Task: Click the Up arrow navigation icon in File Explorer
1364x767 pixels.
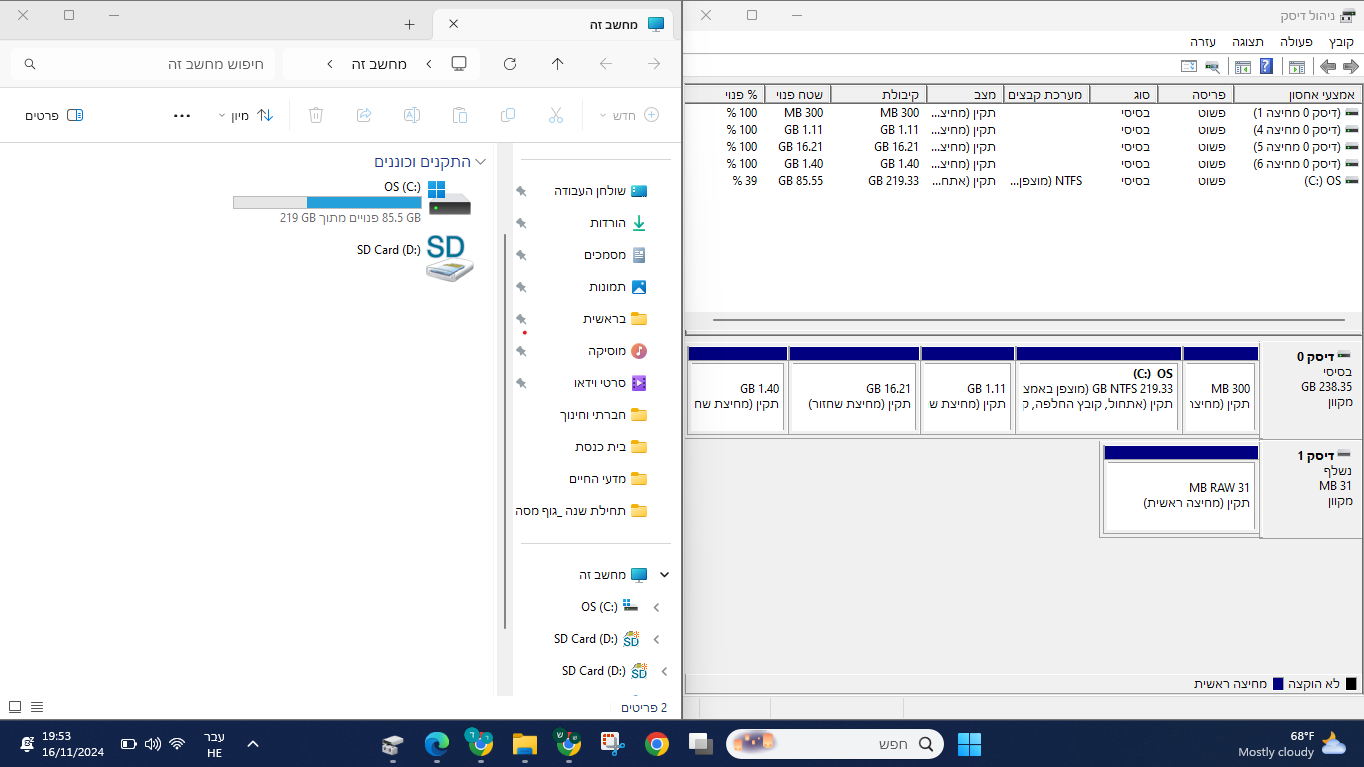Action: pyautogui.click(x=558, y=64)
